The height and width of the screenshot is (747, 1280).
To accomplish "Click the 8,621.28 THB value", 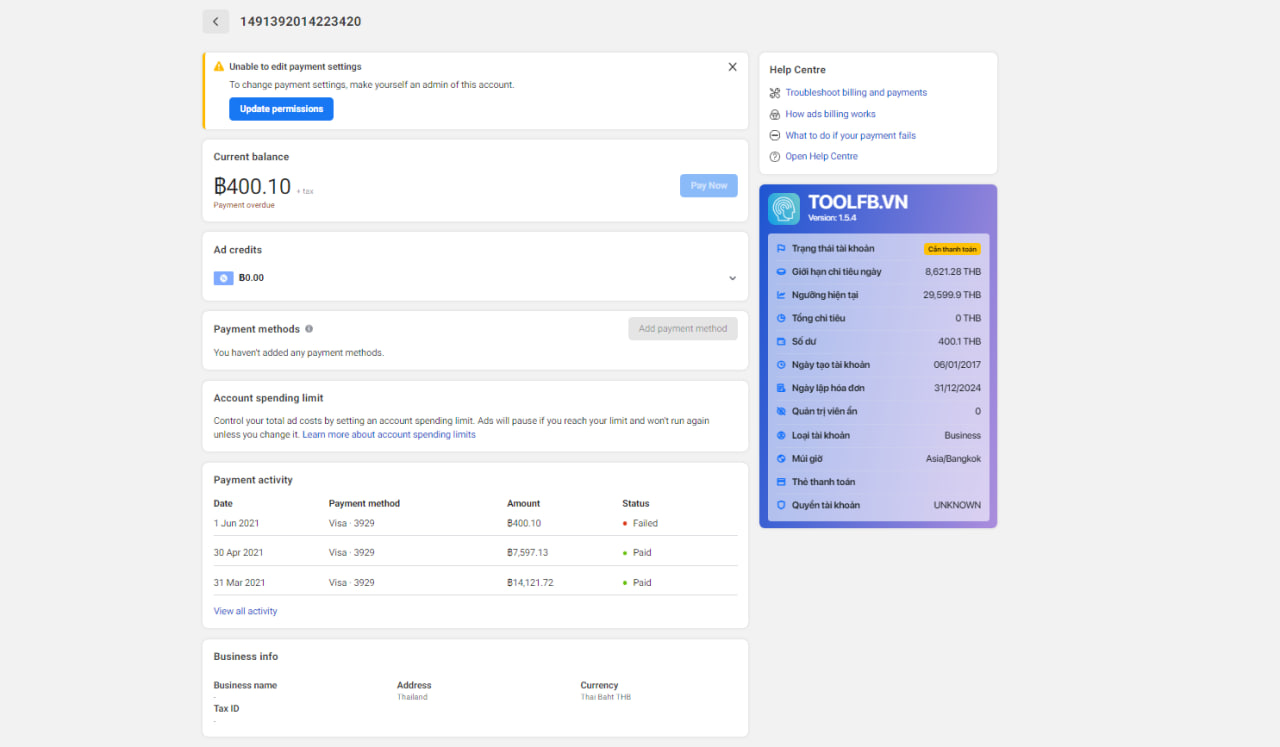I will point(953,272).
